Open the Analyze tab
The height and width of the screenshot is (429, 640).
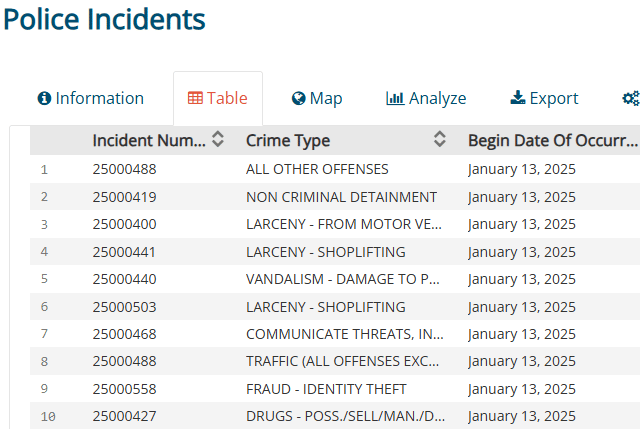point(426,99)
